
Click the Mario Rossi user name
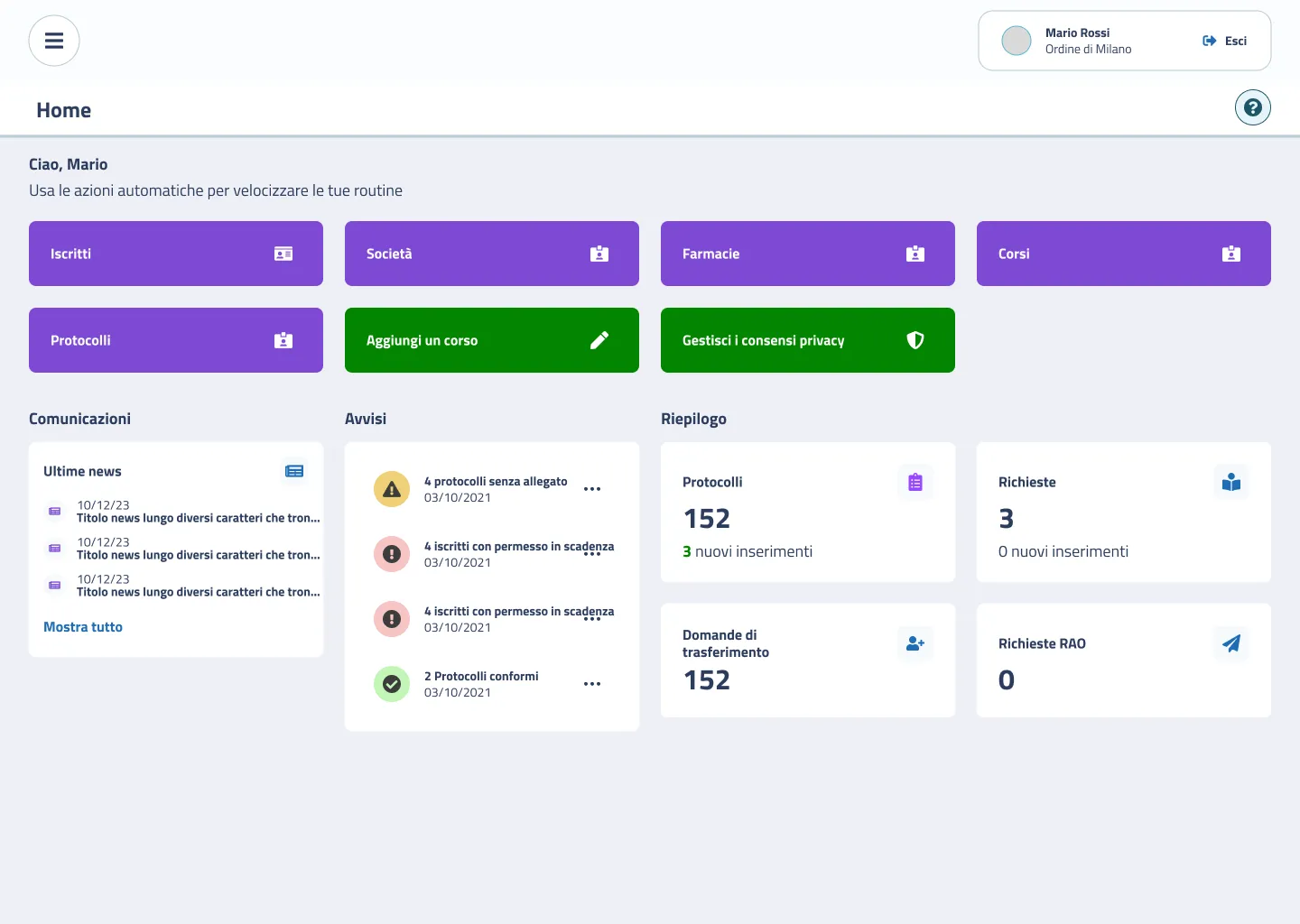[x=1077, y=32]
